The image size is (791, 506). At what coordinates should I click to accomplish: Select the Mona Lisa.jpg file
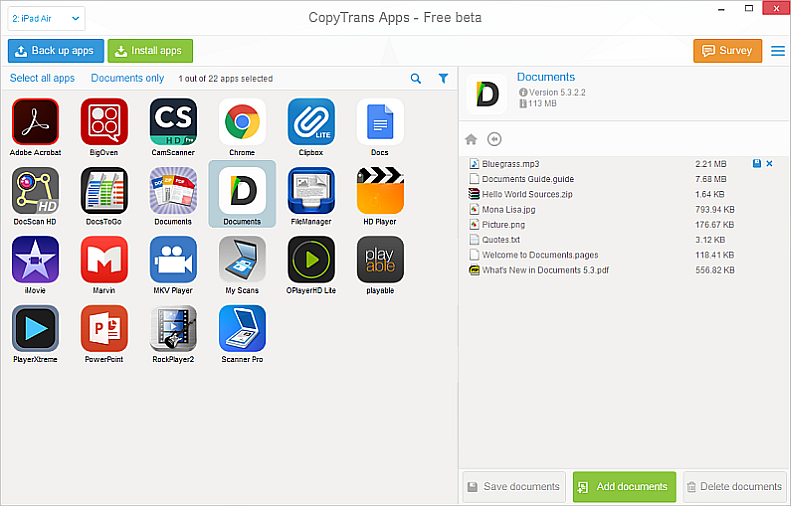point(623,209)
